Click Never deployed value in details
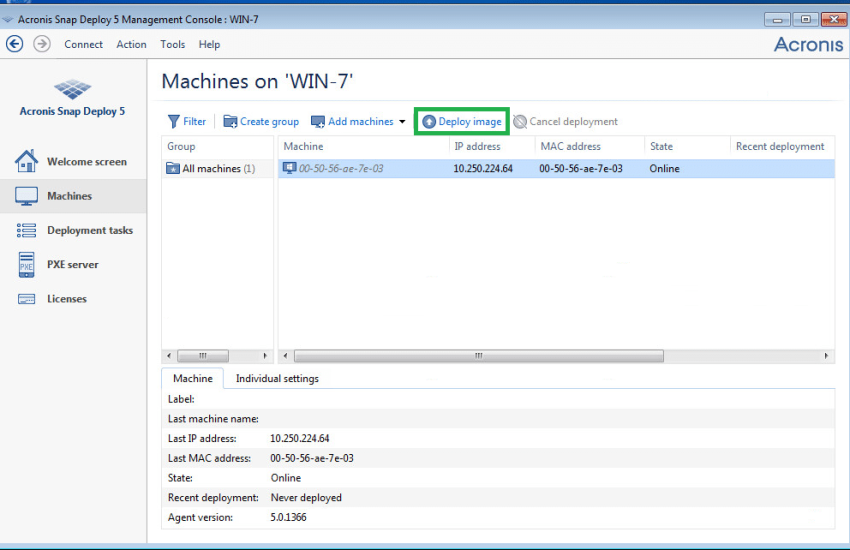The image size is (850, 550). tap(306, 497)
